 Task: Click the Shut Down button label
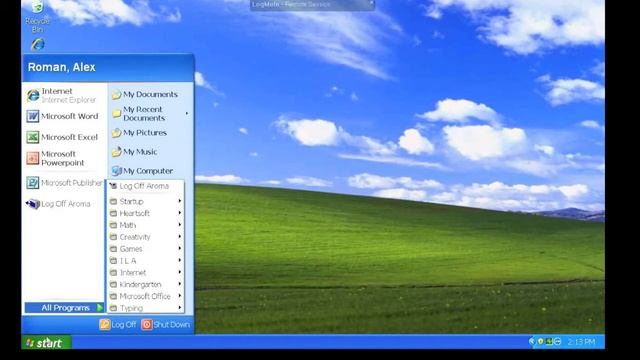click(172, 325)
